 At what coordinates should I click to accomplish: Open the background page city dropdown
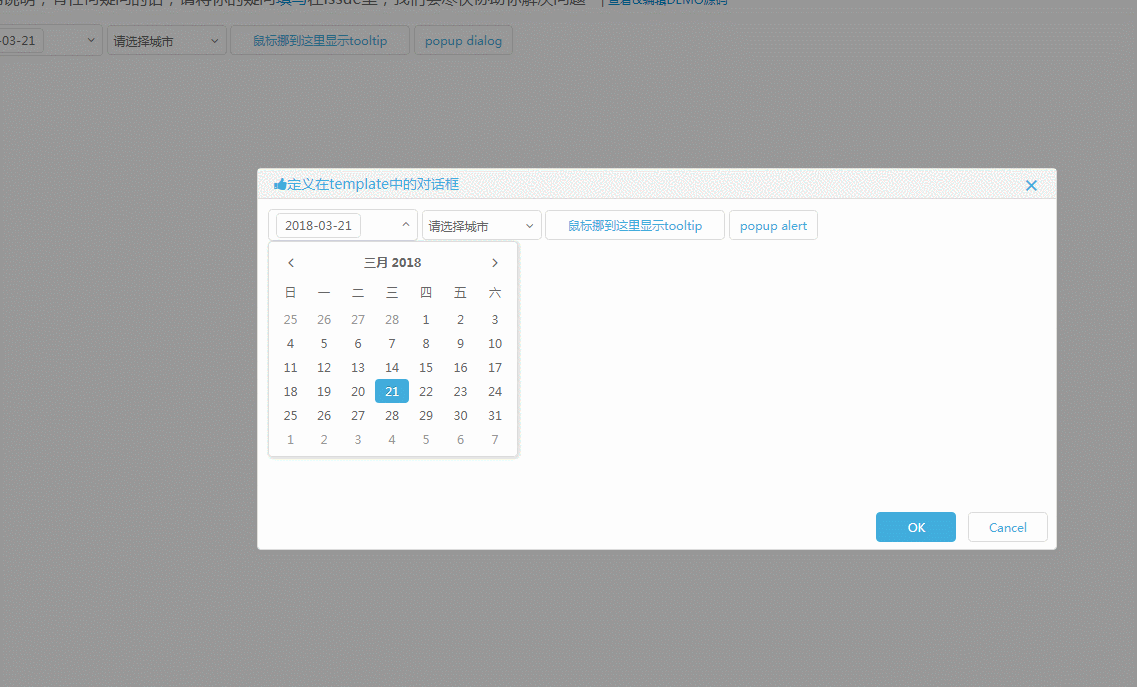coord(167,41)
